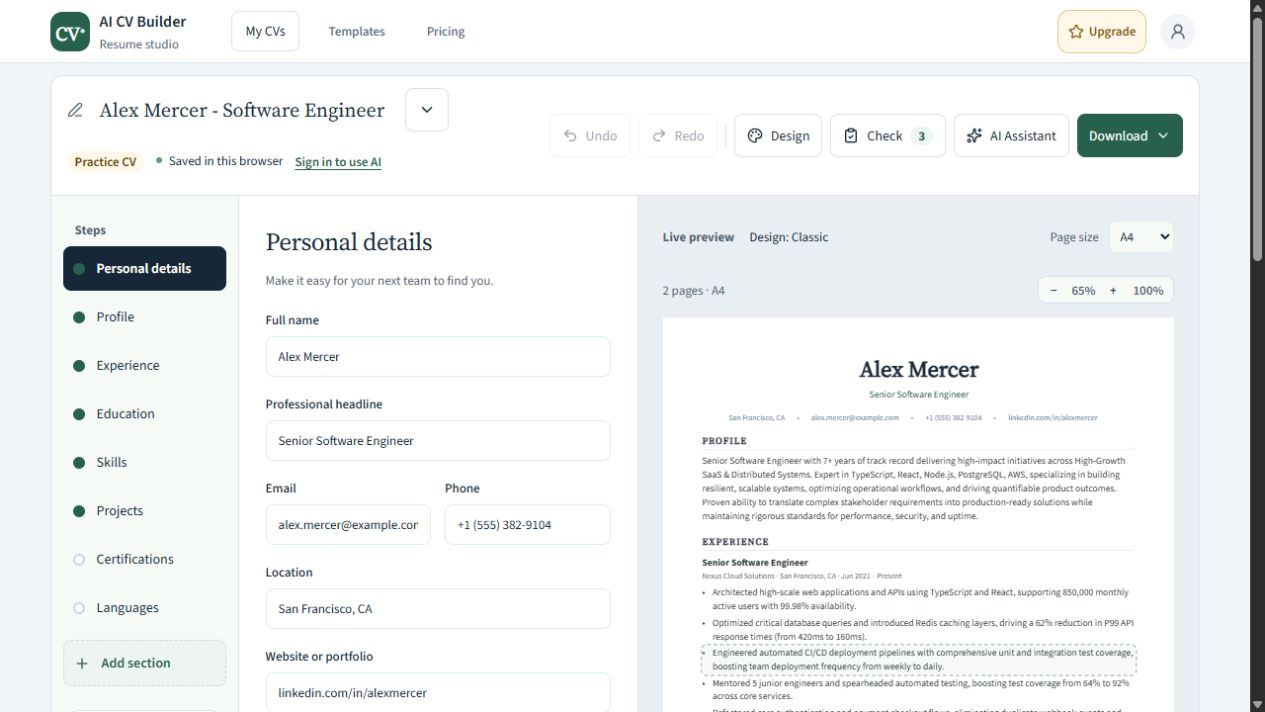Zoom out the preview with the minus icon
The image size is (1265, 712).
[1053, 290]
